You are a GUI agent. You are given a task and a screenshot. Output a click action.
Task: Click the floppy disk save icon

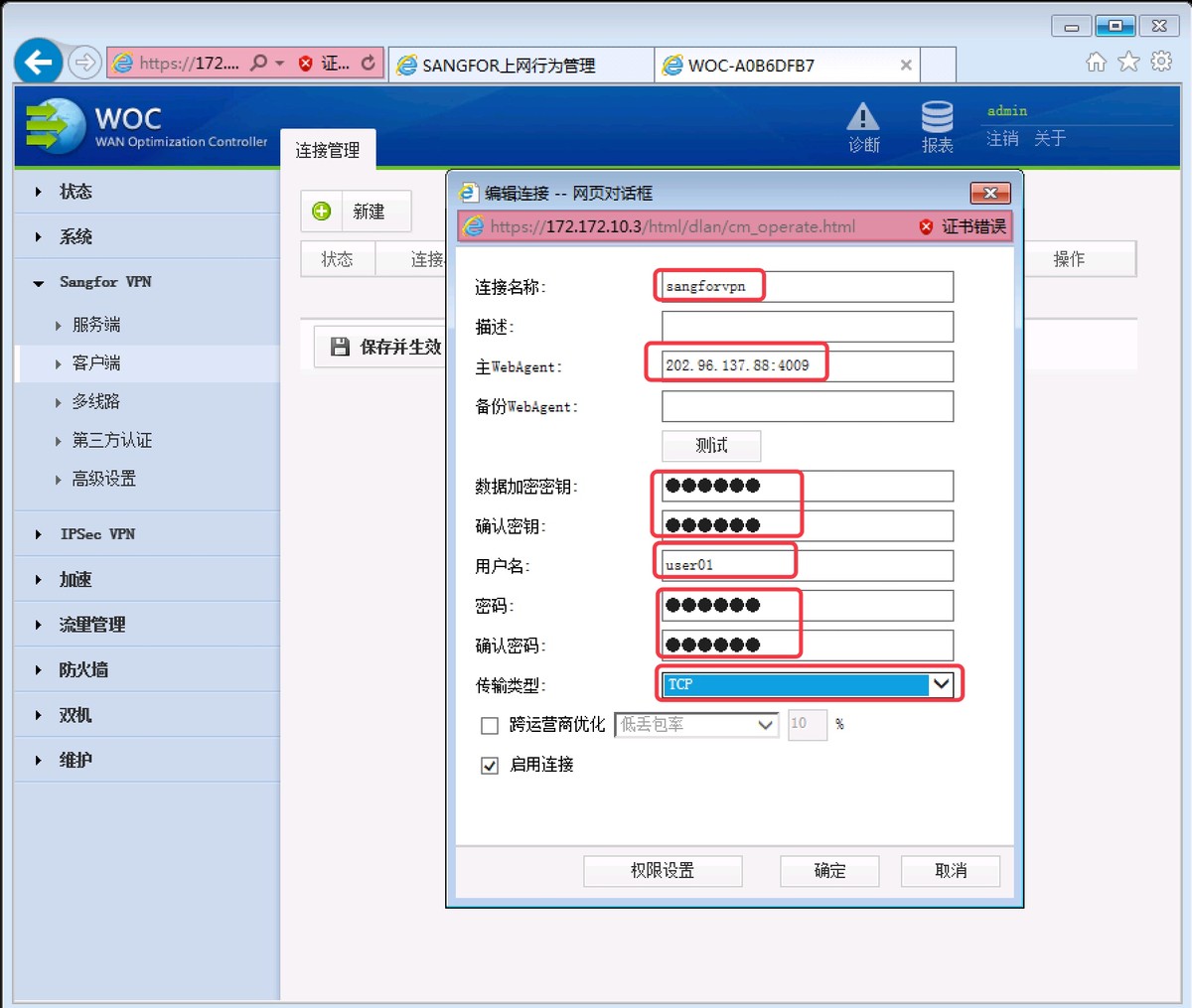click(340, 347)
